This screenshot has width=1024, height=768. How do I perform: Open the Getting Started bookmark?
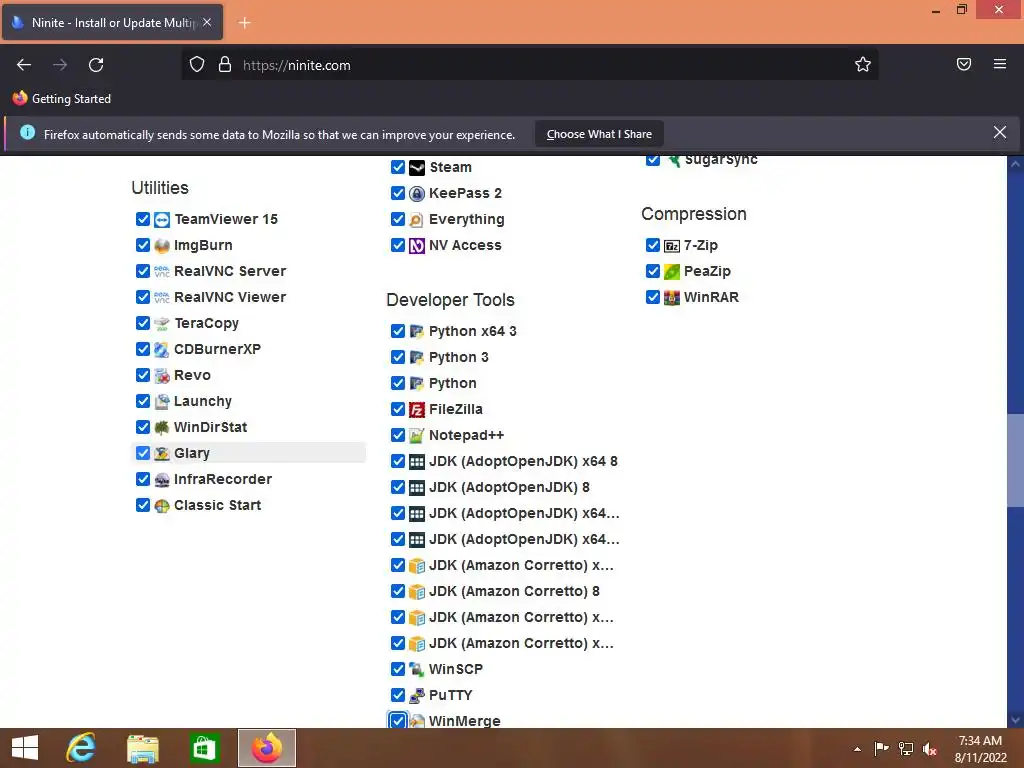[x=62, y=99]
